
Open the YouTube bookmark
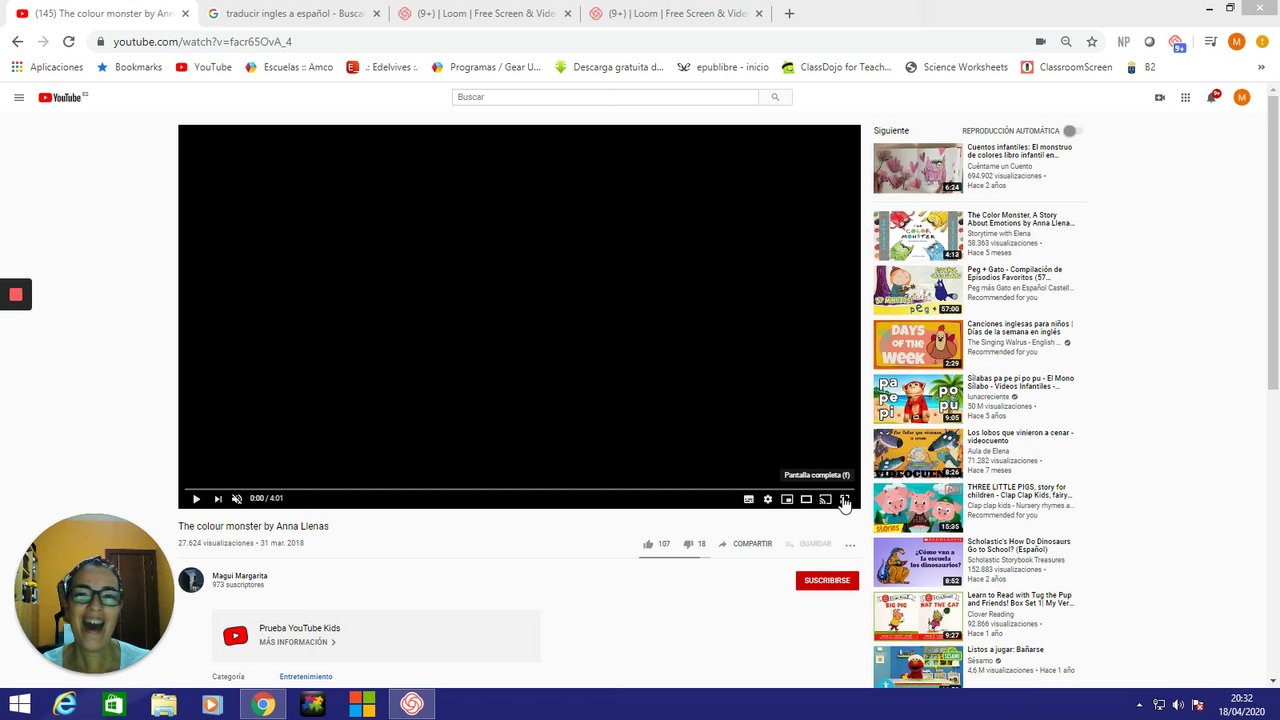pyautogui.click(x=203, y=67)
